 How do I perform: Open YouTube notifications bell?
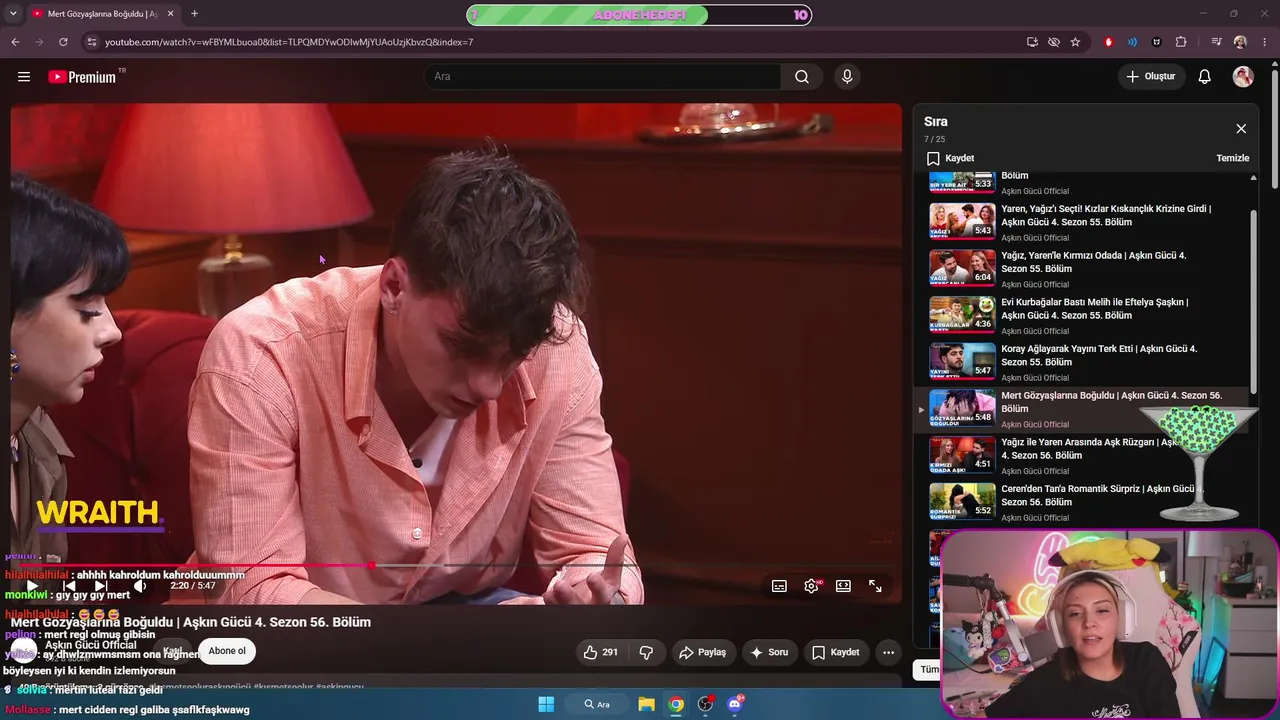click(1205, 77)
